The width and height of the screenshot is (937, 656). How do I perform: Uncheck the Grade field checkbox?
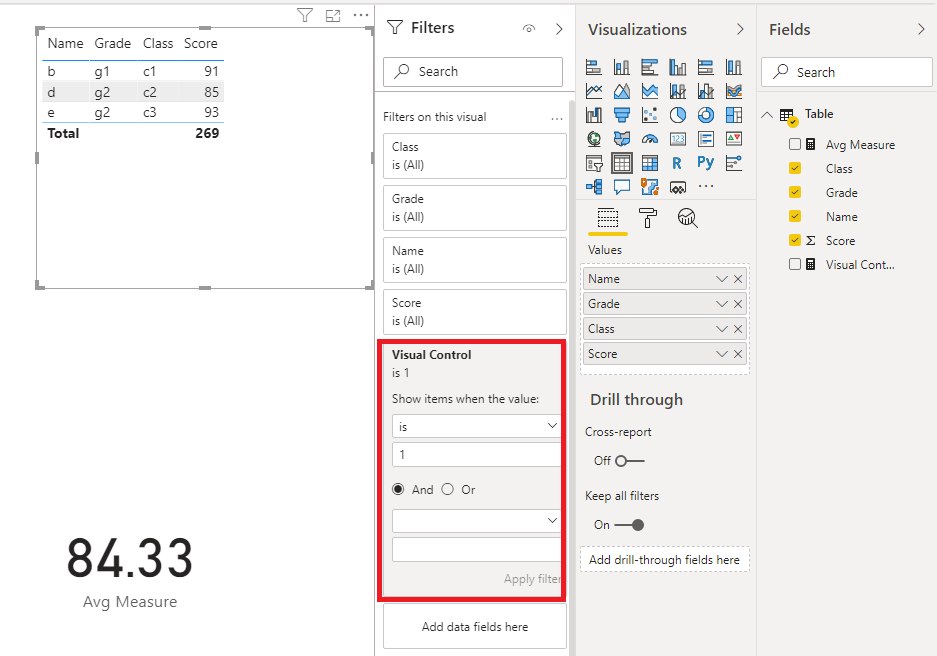tap(795, 192)
